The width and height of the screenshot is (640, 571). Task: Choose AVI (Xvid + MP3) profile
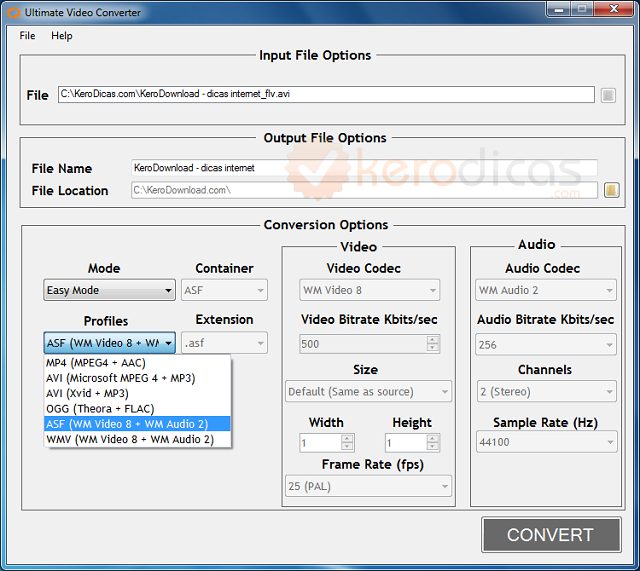[137, 393]
